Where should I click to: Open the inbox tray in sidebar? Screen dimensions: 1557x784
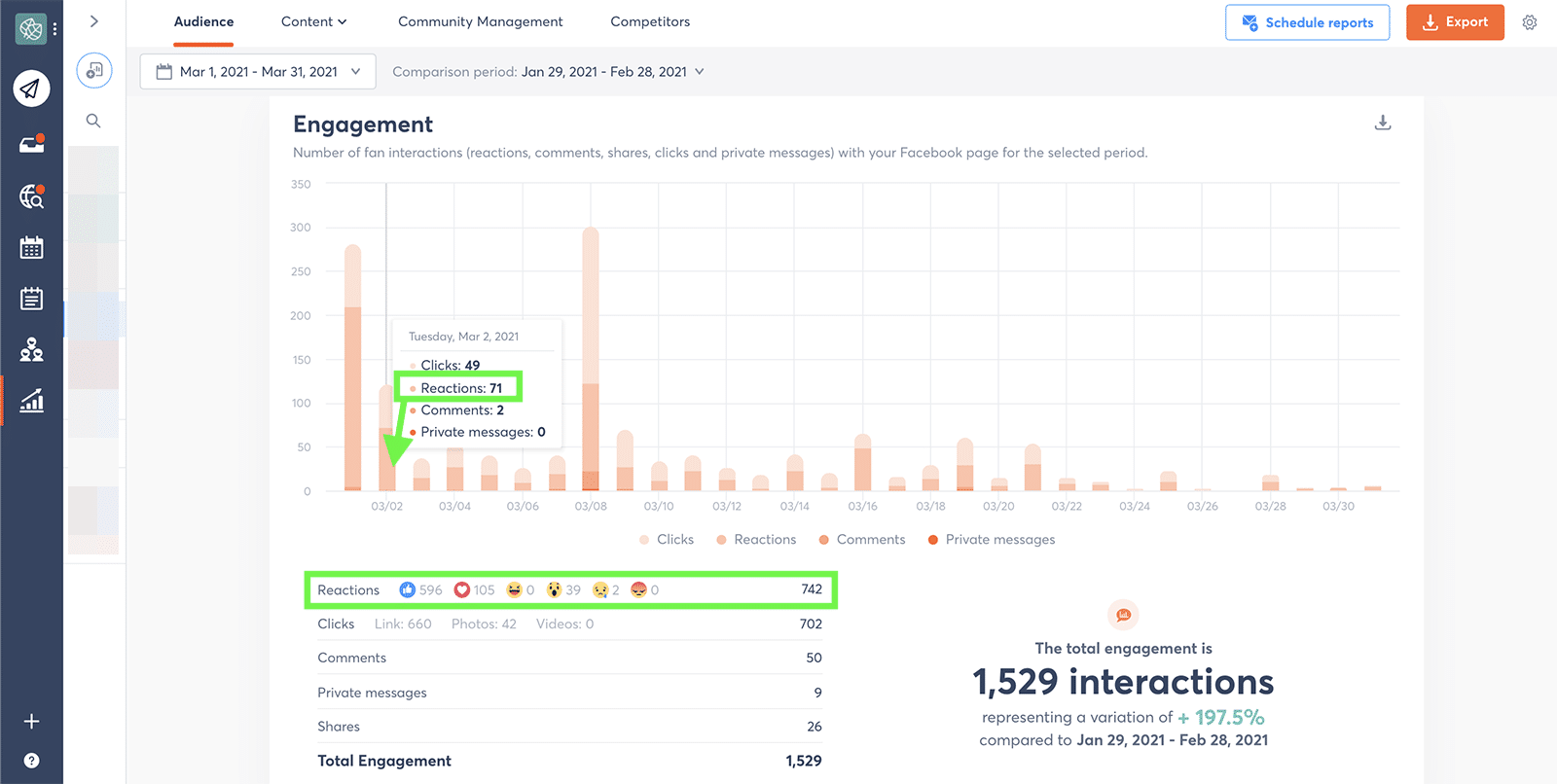(31, 145)
